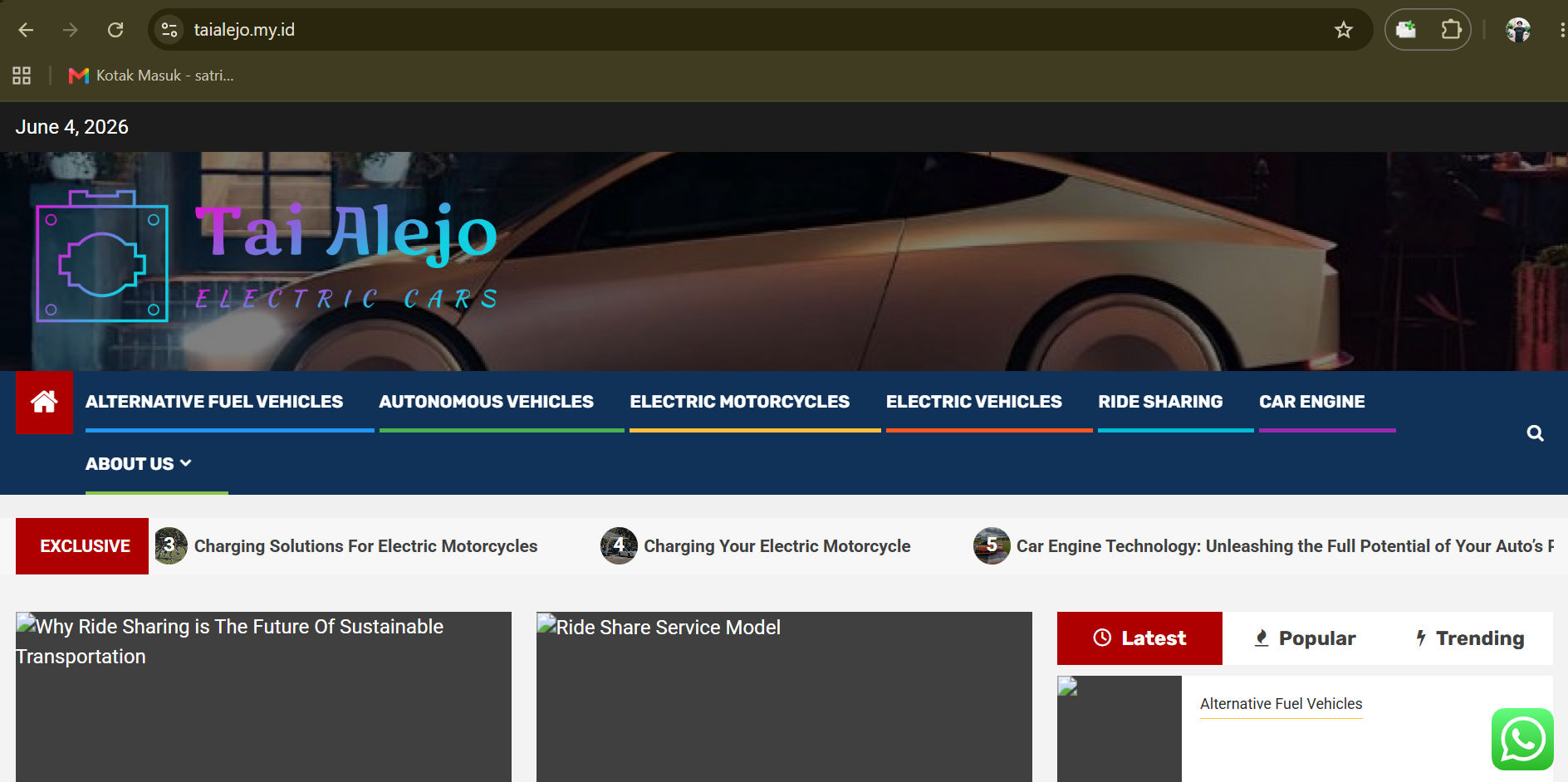The height and width of the screenshot is (782, 1568).
Task: Open the Latest tab's first post thumbnail
Action: [1120, 729]
